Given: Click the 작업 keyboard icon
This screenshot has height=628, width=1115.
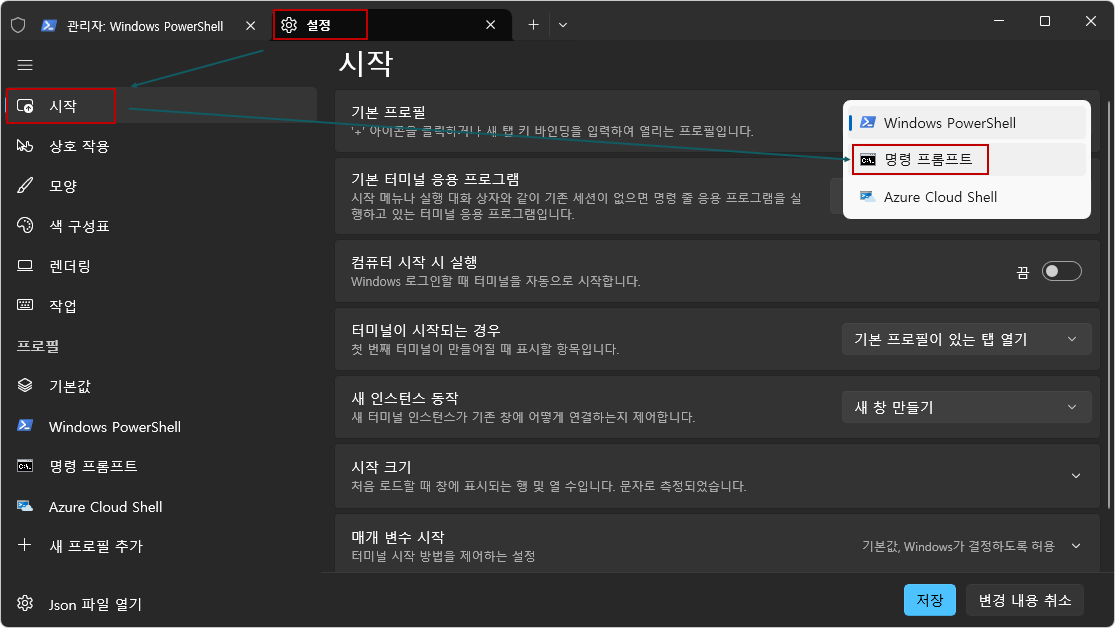Looking at the screenshot, I should 25,305.
